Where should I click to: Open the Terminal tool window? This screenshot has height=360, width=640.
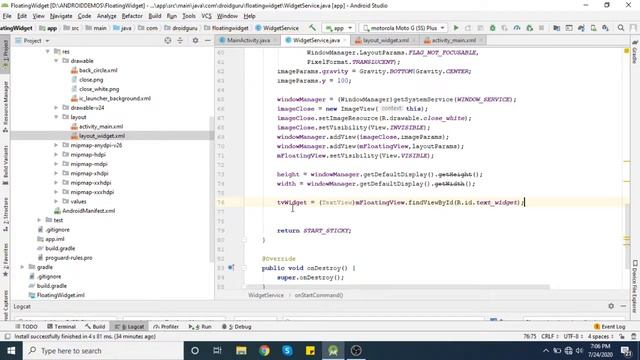pos(61,327)
